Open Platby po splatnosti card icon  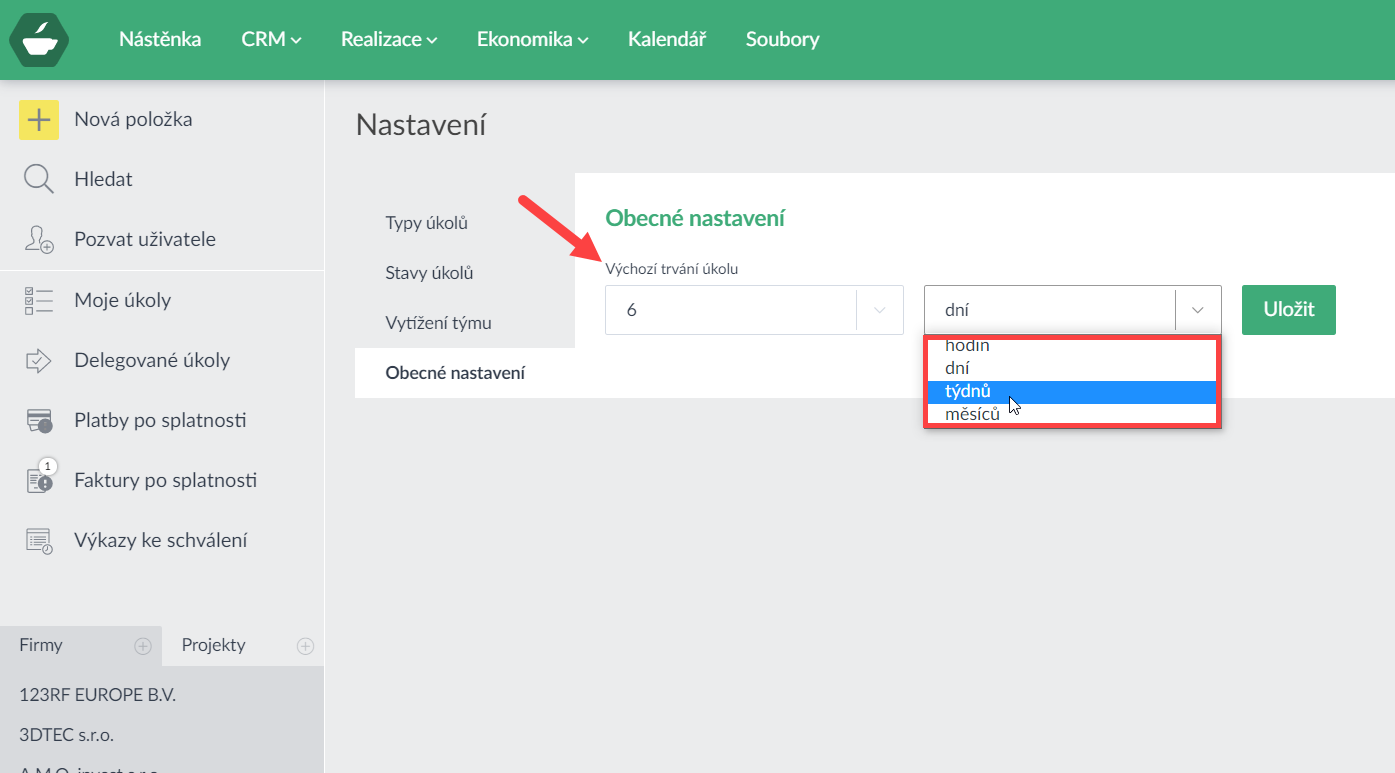39,421
